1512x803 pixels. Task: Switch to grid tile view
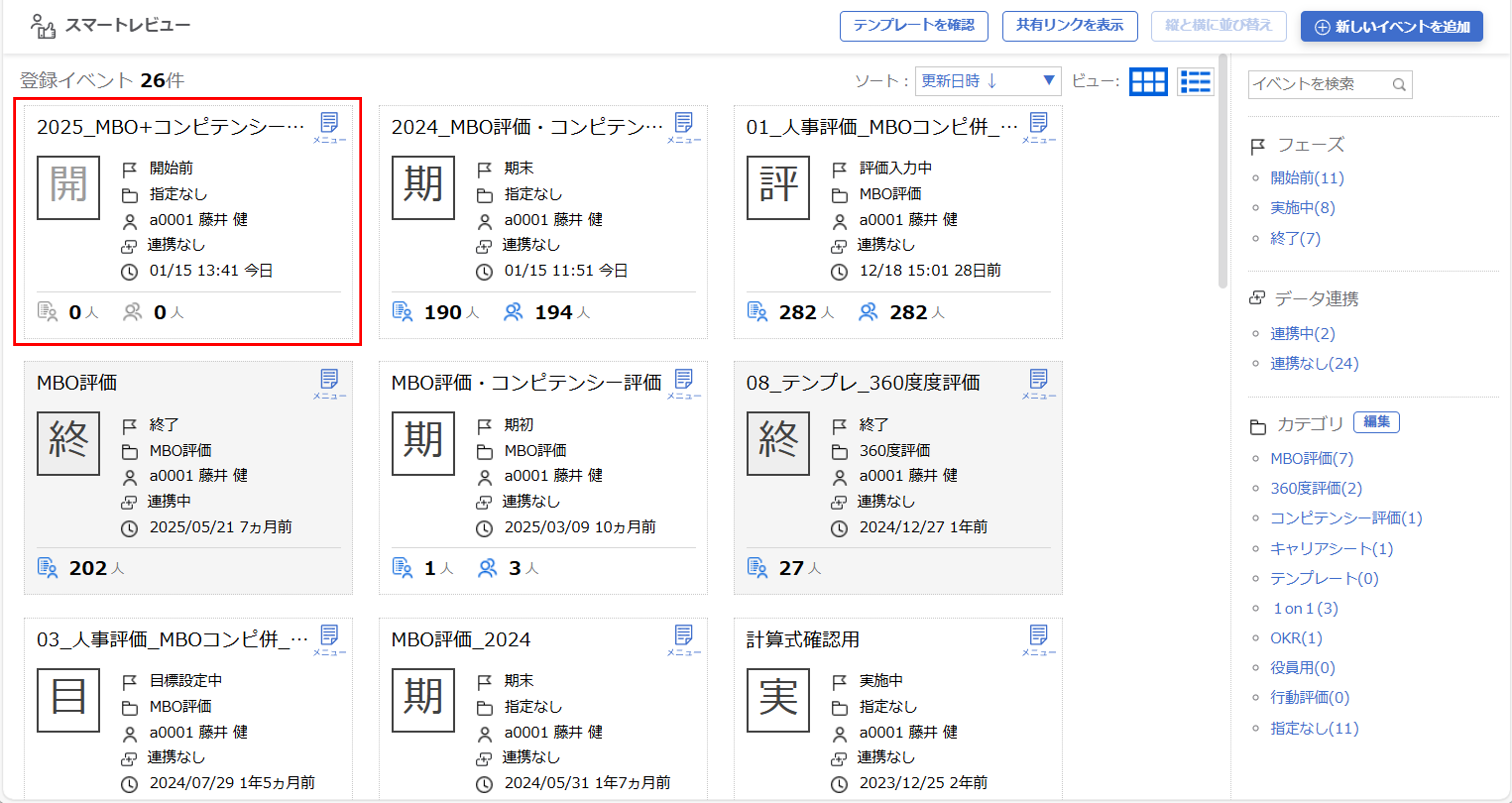pos(1148,81)
